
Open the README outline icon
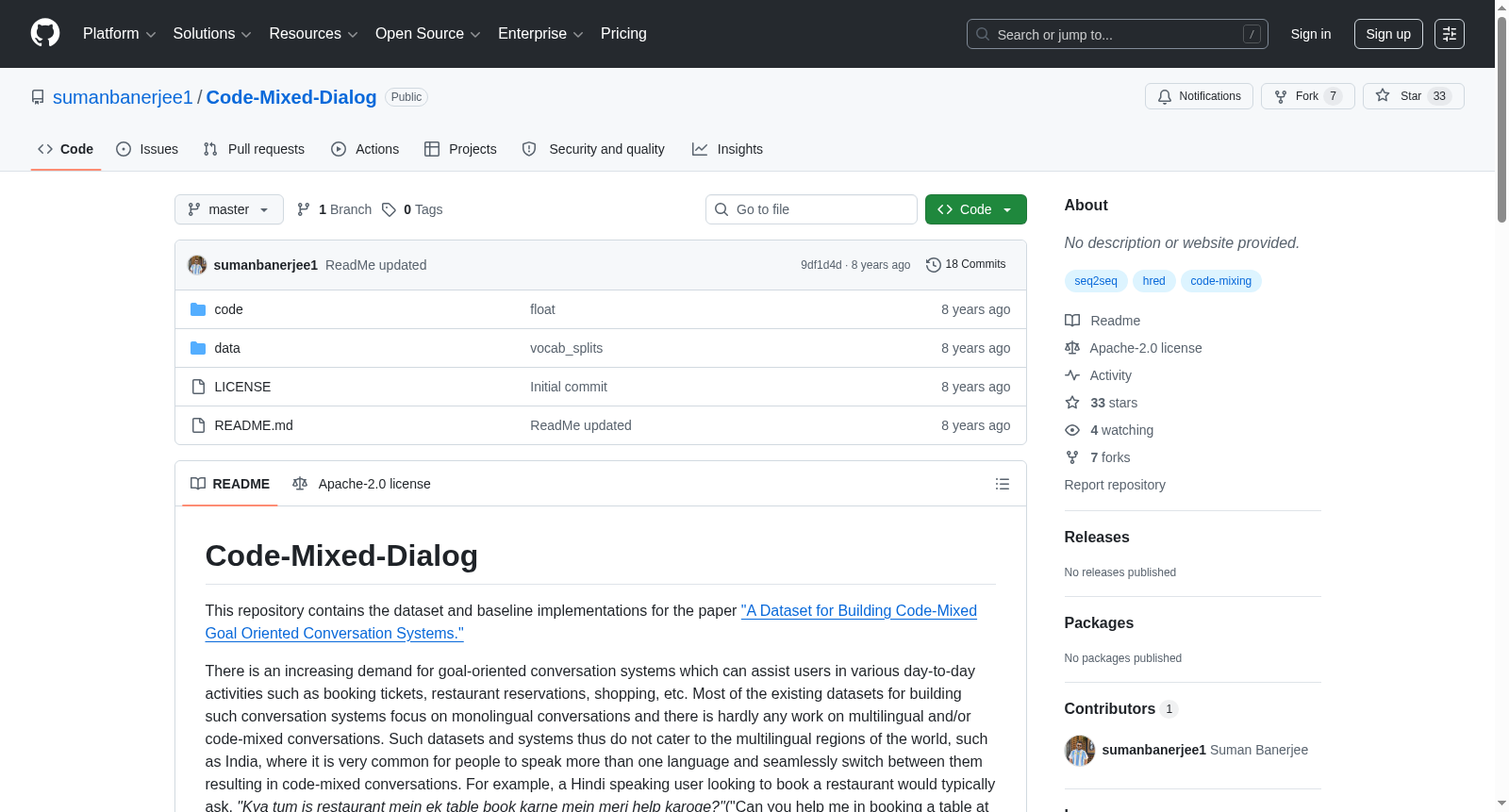pyautogui.click(x=1003, y=484)
